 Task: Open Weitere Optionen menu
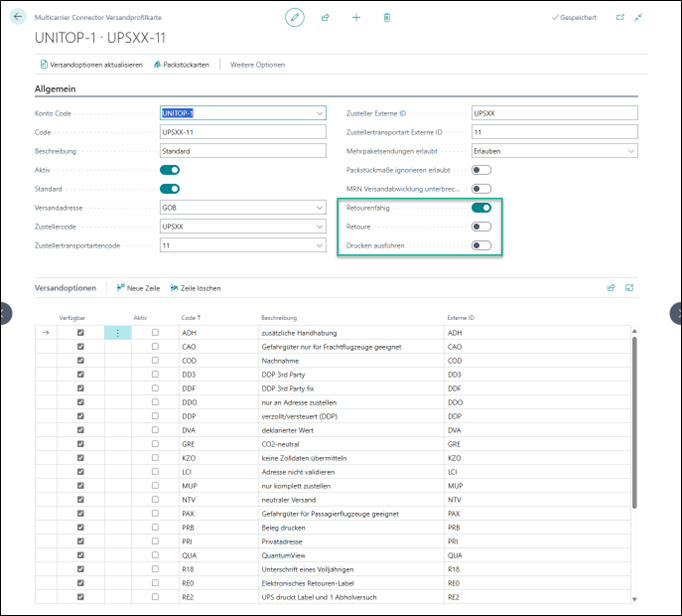click(257, 65)
